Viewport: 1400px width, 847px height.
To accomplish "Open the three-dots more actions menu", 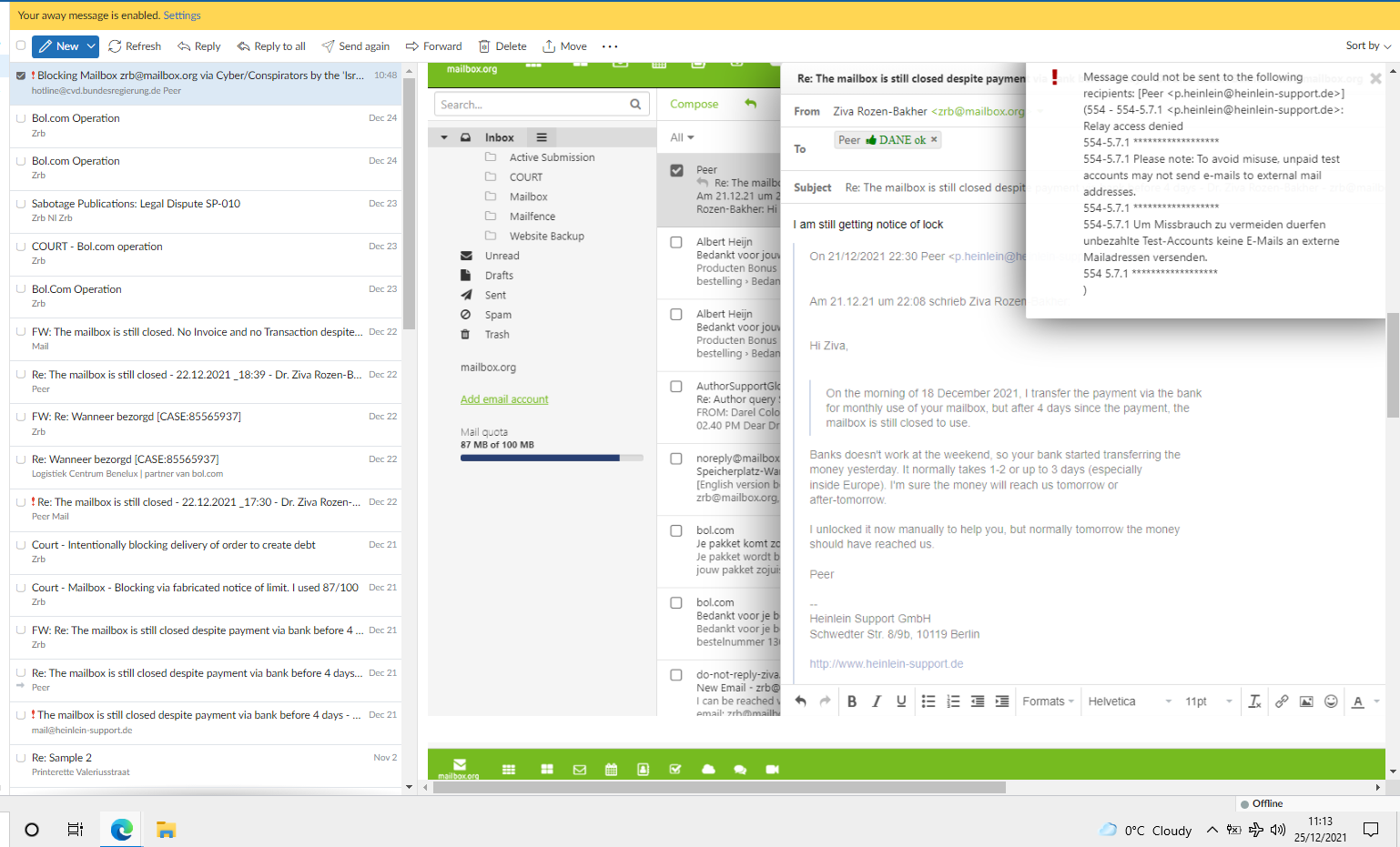I will click(610, 46).
